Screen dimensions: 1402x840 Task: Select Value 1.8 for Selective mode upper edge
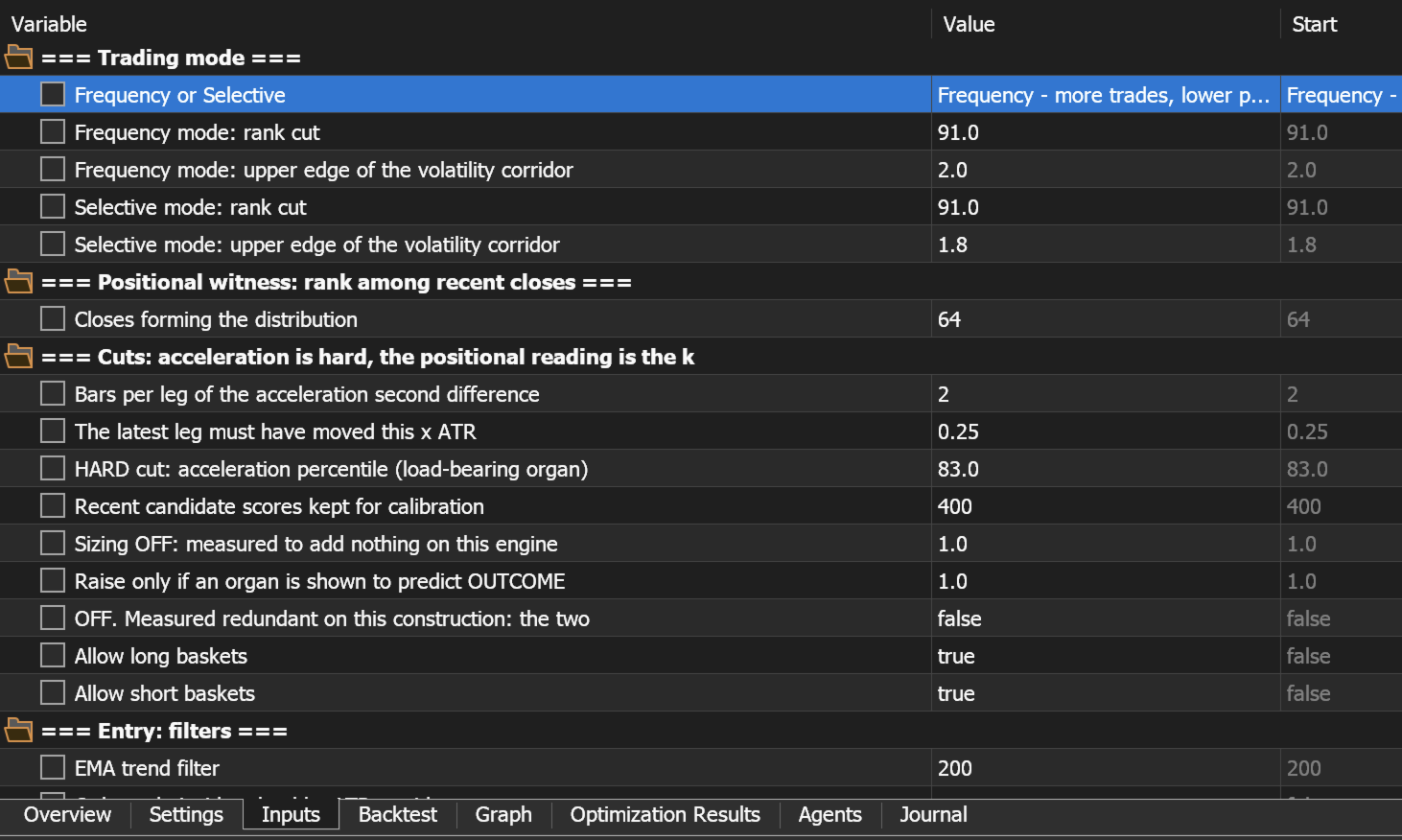tap(1106, 245)
